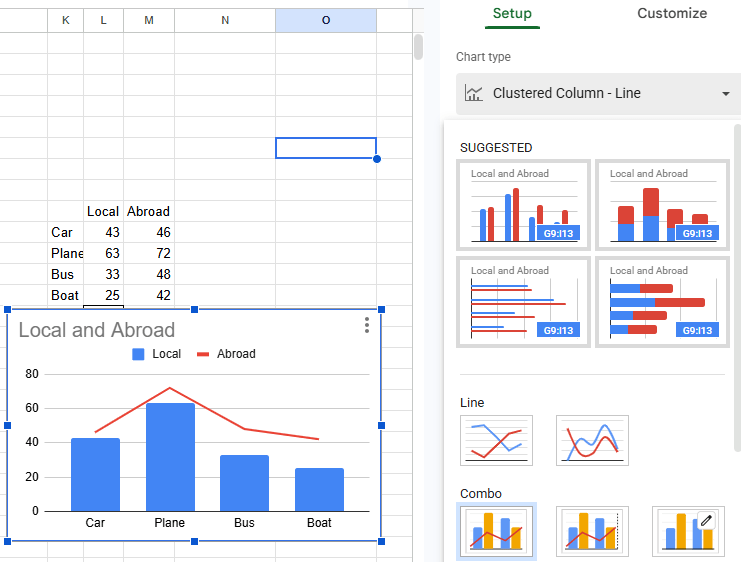
Task: Pick suggested stacked column chart thumbnail
Action: 663,205
